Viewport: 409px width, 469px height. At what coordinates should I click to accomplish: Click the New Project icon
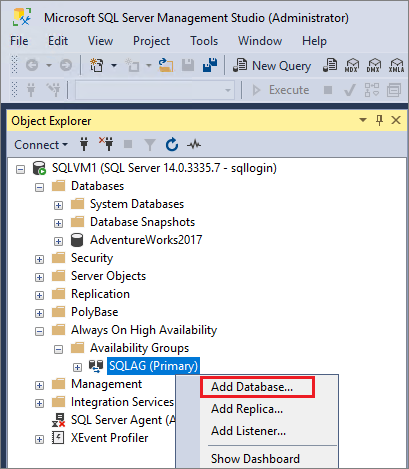coord(97,65)
